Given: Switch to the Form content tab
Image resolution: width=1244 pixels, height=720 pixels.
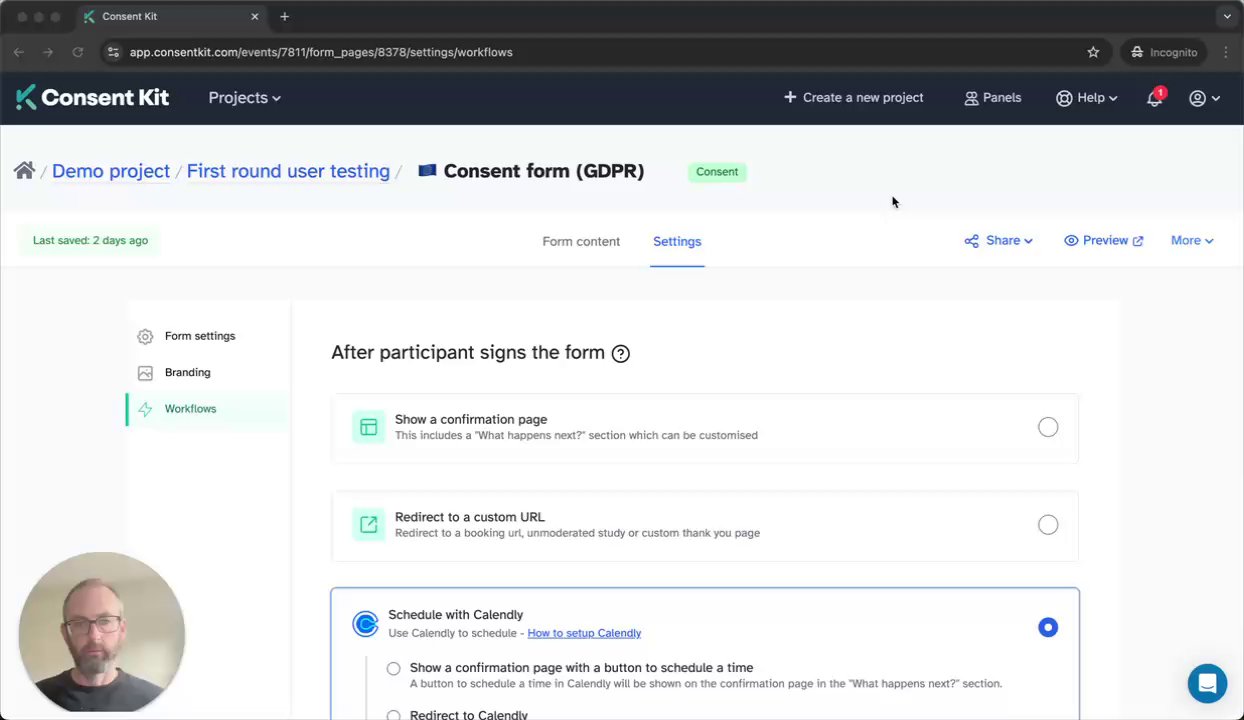Looking at the screenshot, I should click(581, 242).
